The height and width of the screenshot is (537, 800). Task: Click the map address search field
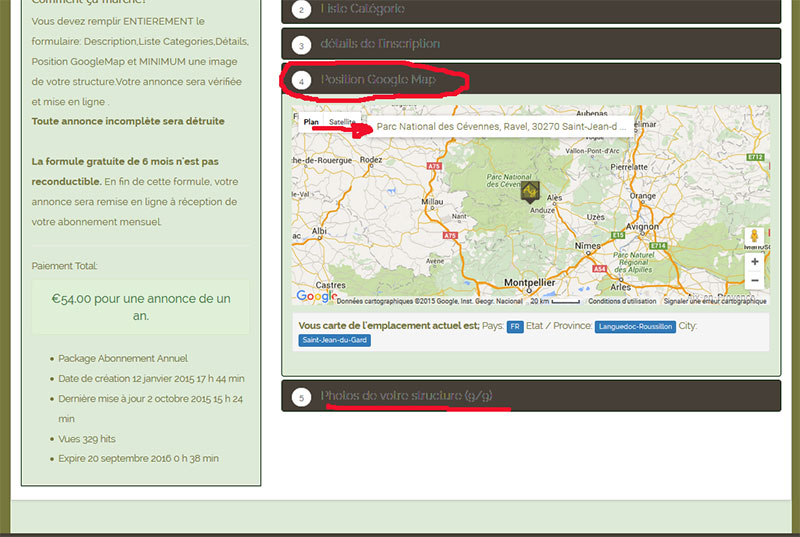coord(500,126)
